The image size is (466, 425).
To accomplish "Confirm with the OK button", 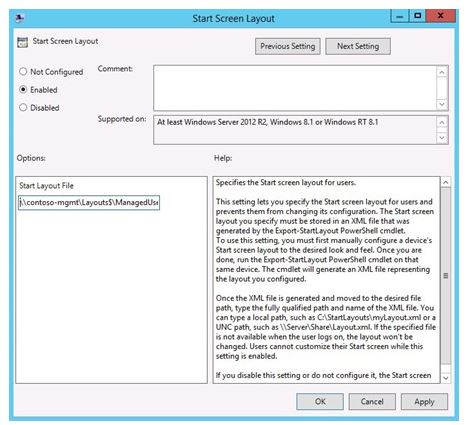I will (320, 401).
